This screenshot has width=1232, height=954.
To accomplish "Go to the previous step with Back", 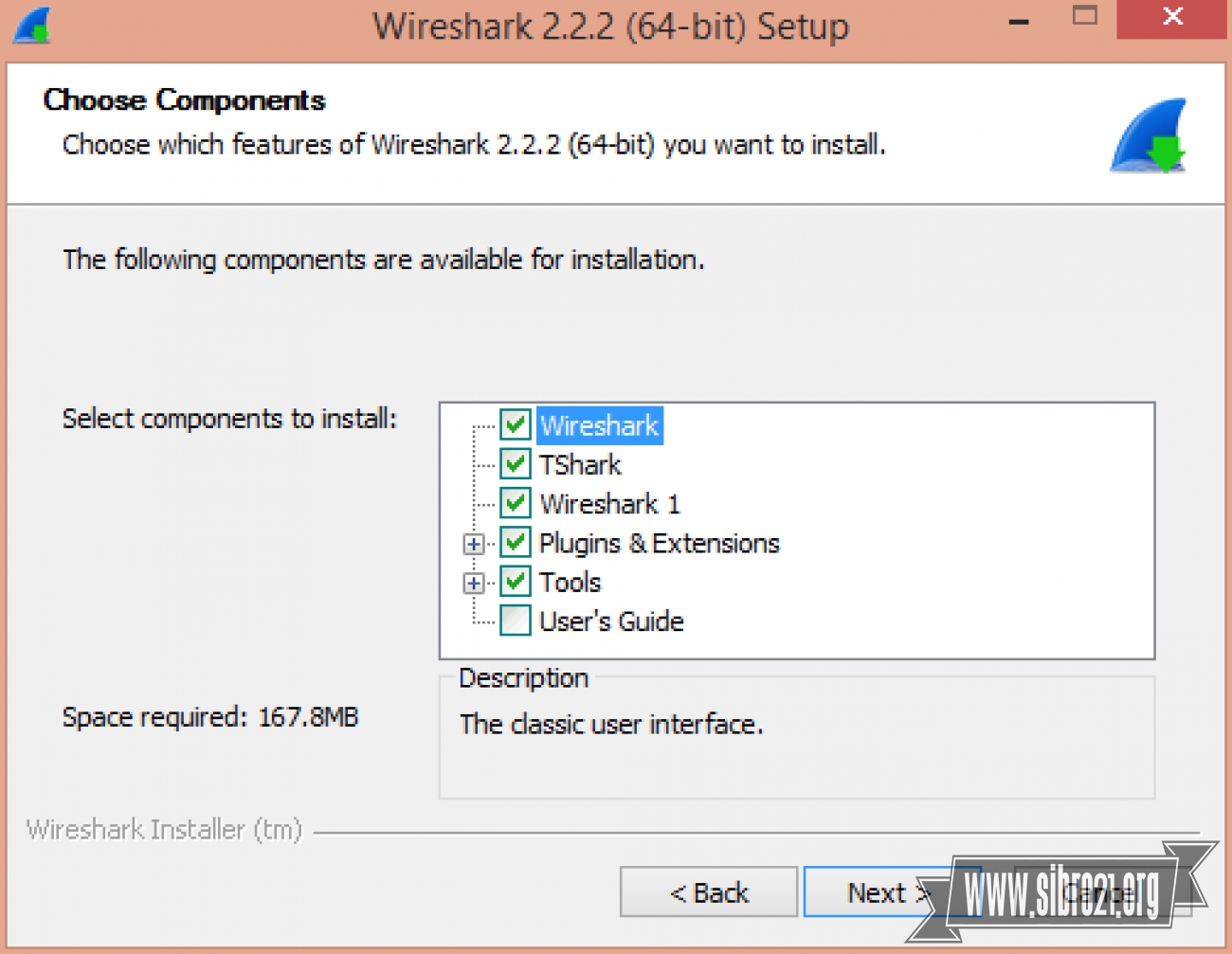I will pos(709,891).
